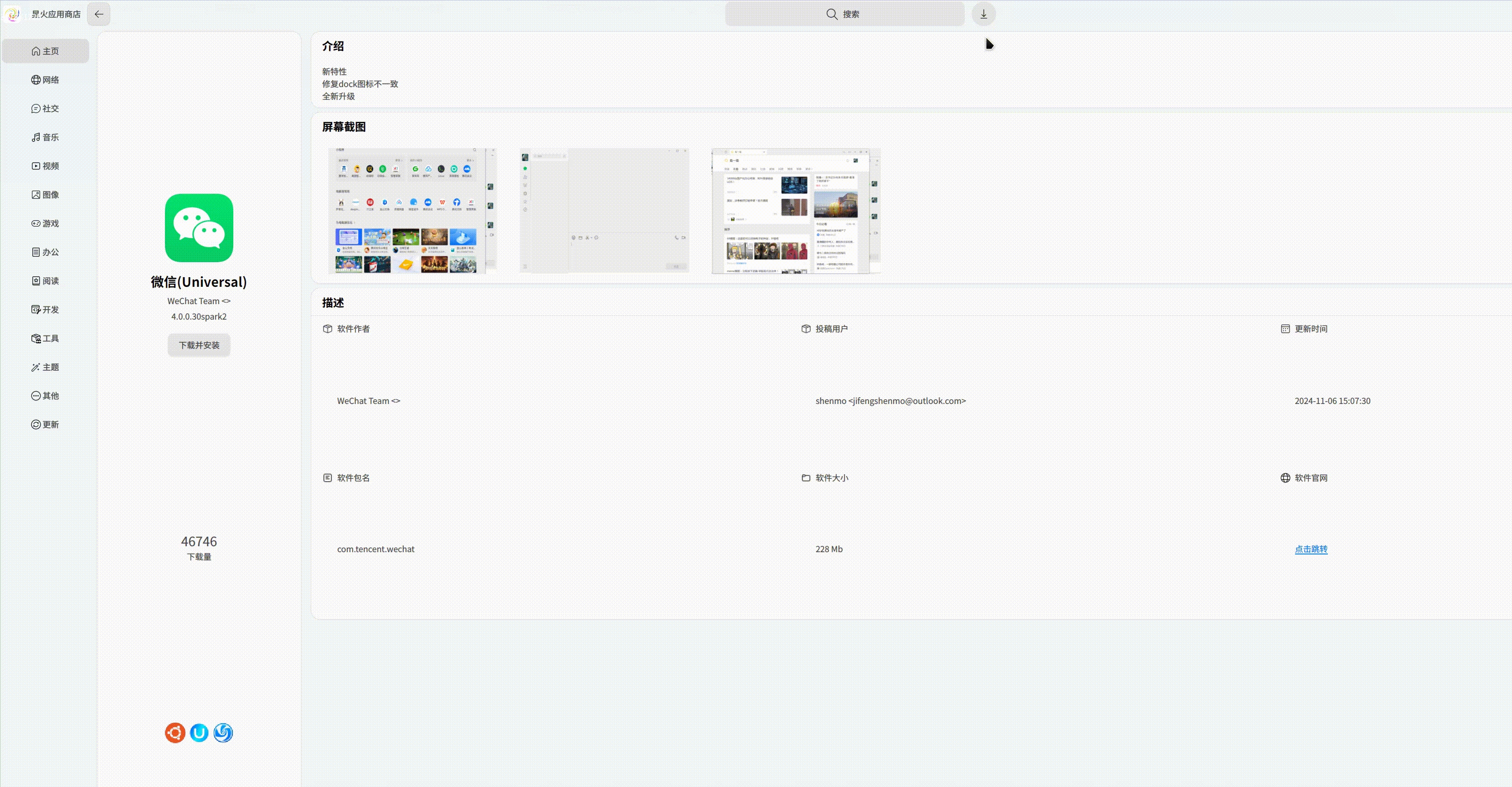The image size is (1512, 787).
Task: Open 其他 others category
Action: click(x=45, y=396)
